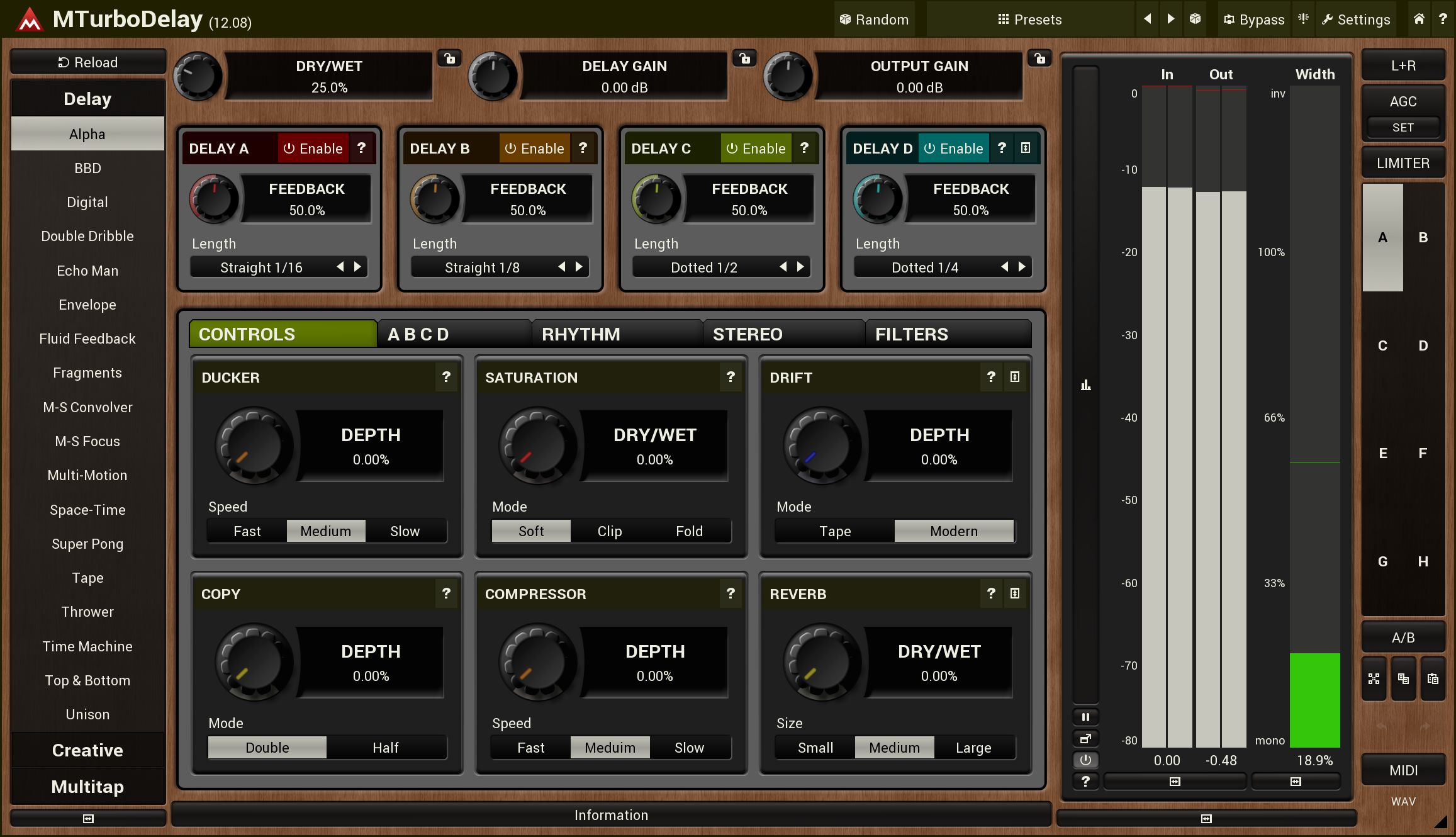Image resolution: width=1456 pixels, height=837 pixels.
Task: Click the OUTPUT GAIN lock icon
Action: pyautogui.click(x=1039, y=59)
